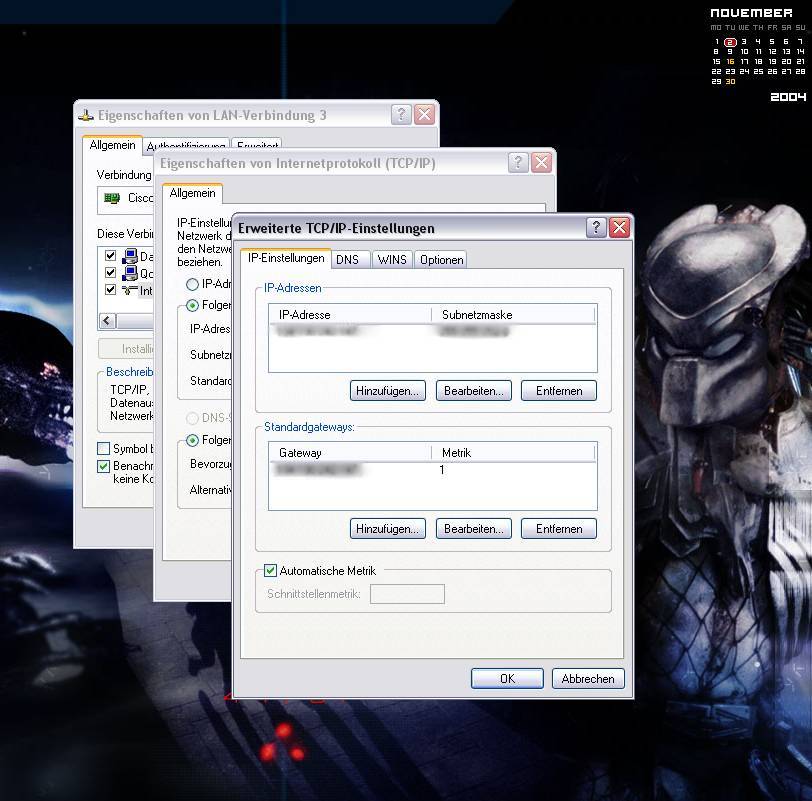Select the blurred IP address row

click(x=432, y=331)
